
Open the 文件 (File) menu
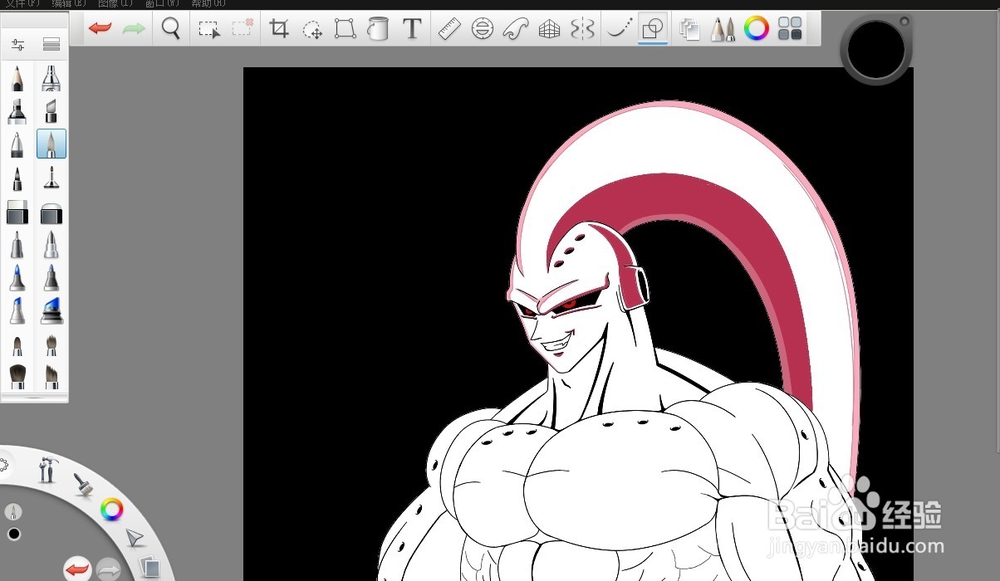click(x=23, y=4)
